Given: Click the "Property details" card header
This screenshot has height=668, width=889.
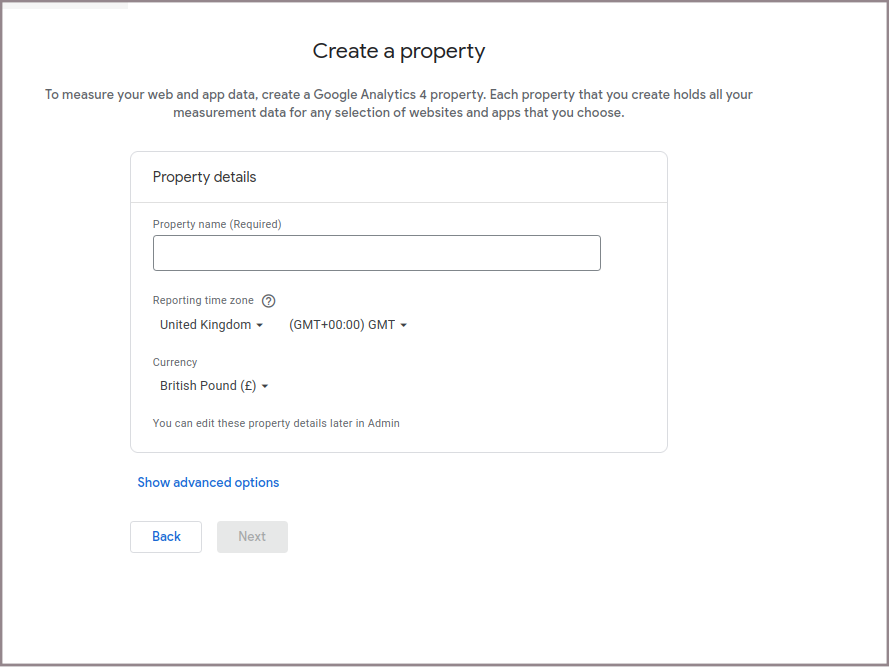Looking at the screenshot, I should tap(204, 177).
